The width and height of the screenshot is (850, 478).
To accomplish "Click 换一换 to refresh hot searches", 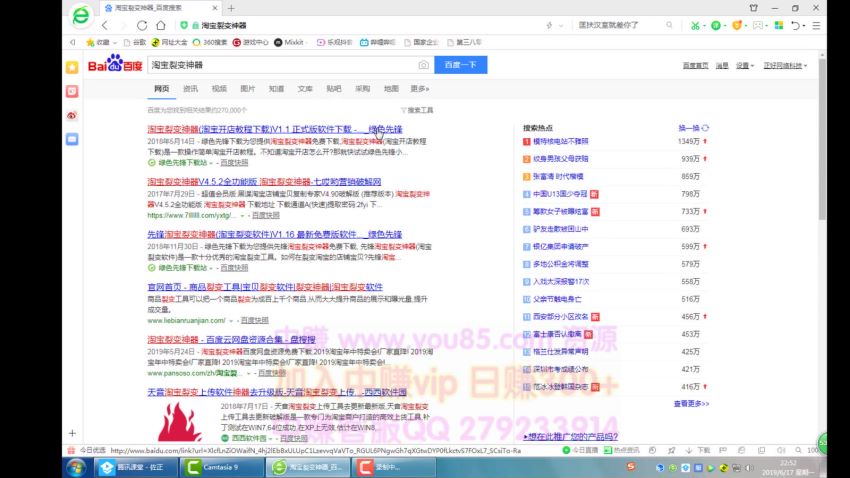I will tap(693, 128).
